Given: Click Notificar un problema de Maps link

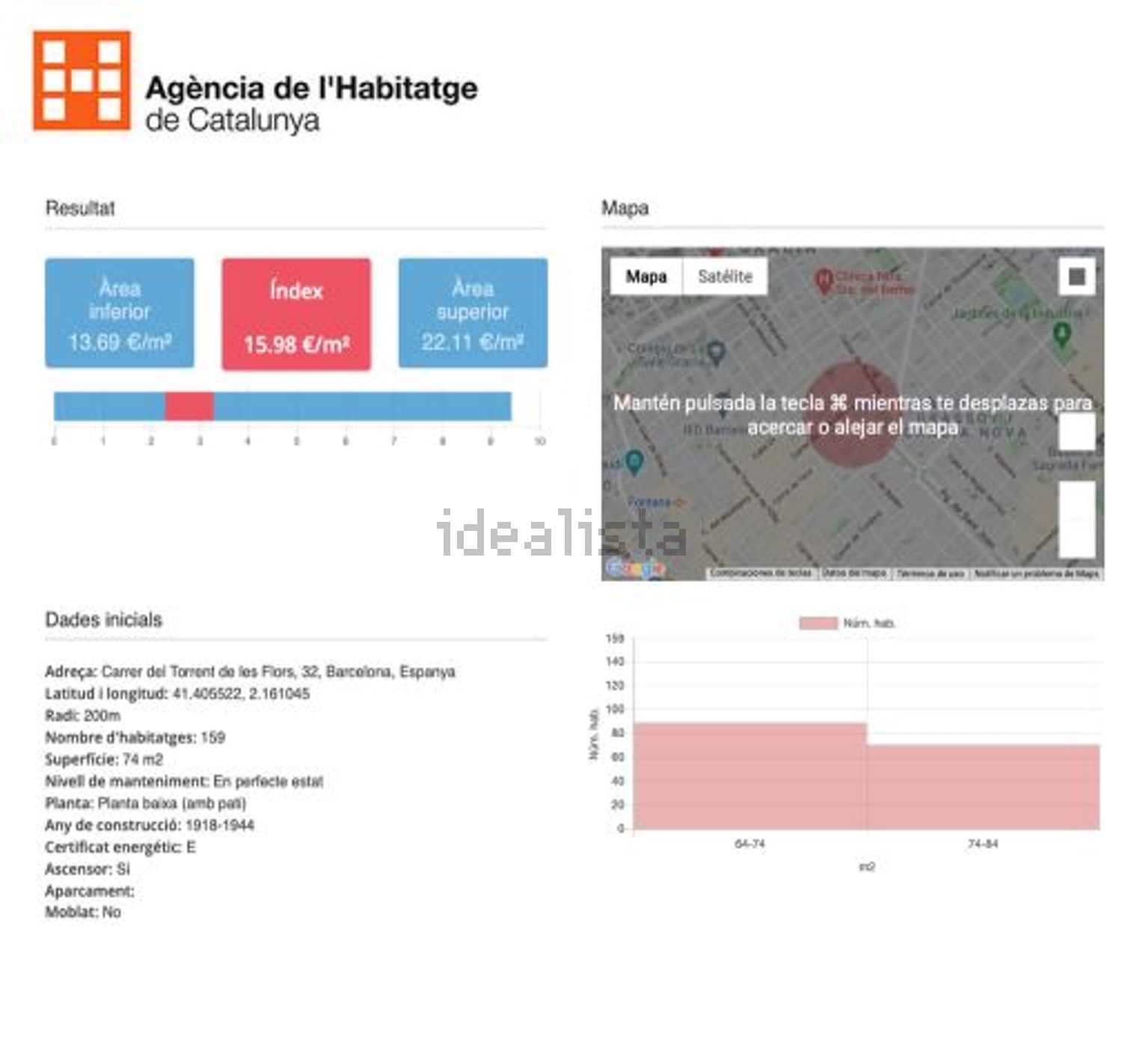Looking at the screenshot, I should pyautogui.click(x=1036, y=573).
